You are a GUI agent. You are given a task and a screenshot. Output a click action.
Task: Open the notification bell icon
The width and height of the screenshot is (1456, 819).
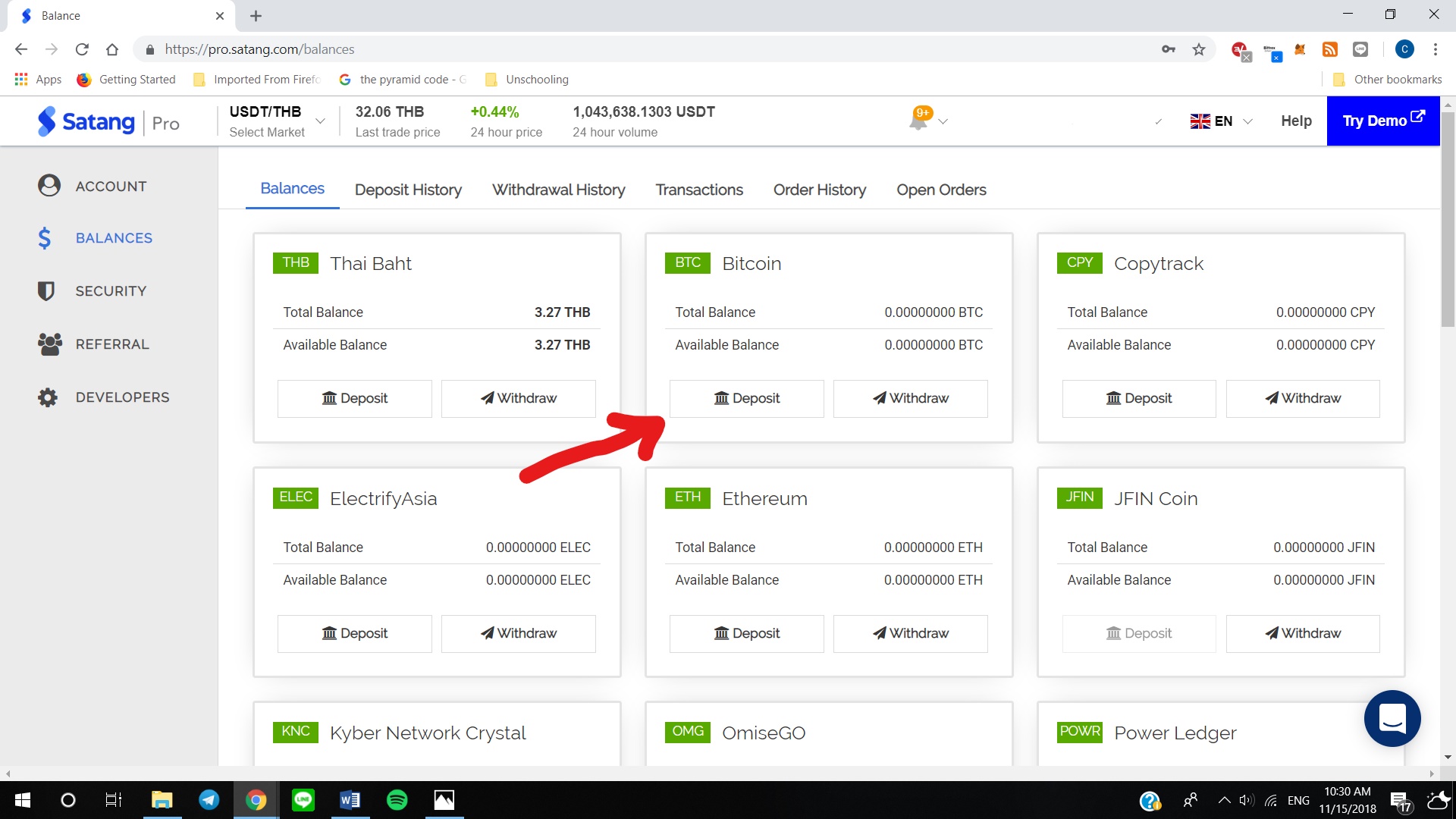coord(918,121)
